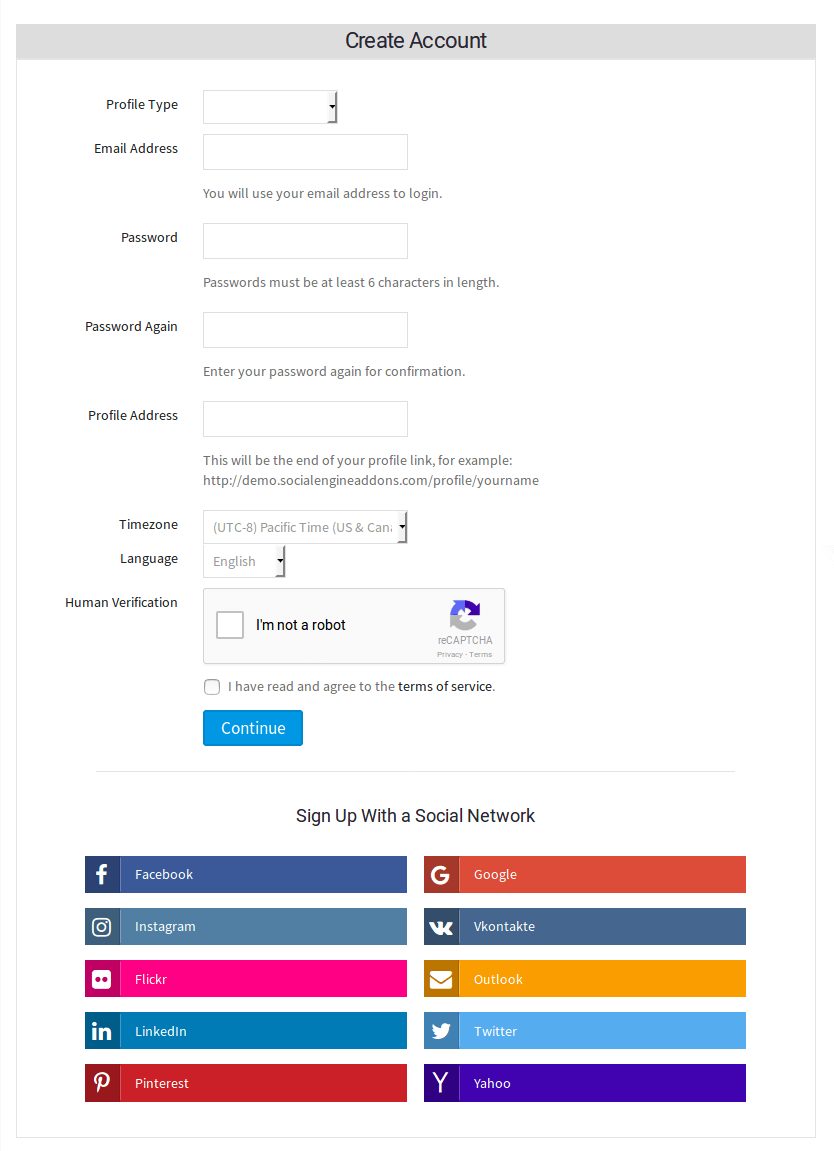This screenshot has height=1151, width=834.
Task: Click the Pinterest logo icon
Action: pyautogui.click(x=102, y=1083)
